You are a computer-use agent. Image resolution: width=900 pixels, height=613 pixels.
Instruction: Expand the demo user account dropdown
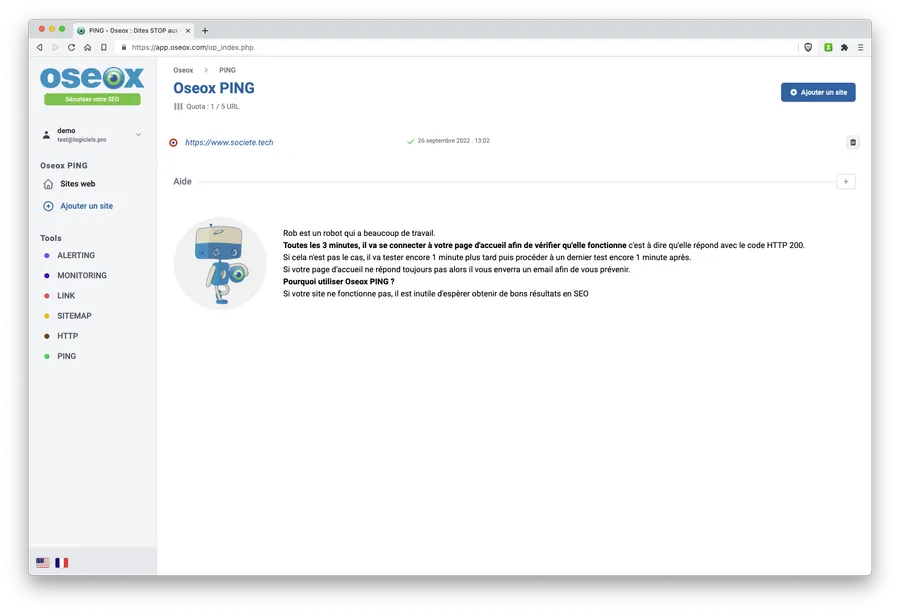pyautogui.click(x=138, y=134)
